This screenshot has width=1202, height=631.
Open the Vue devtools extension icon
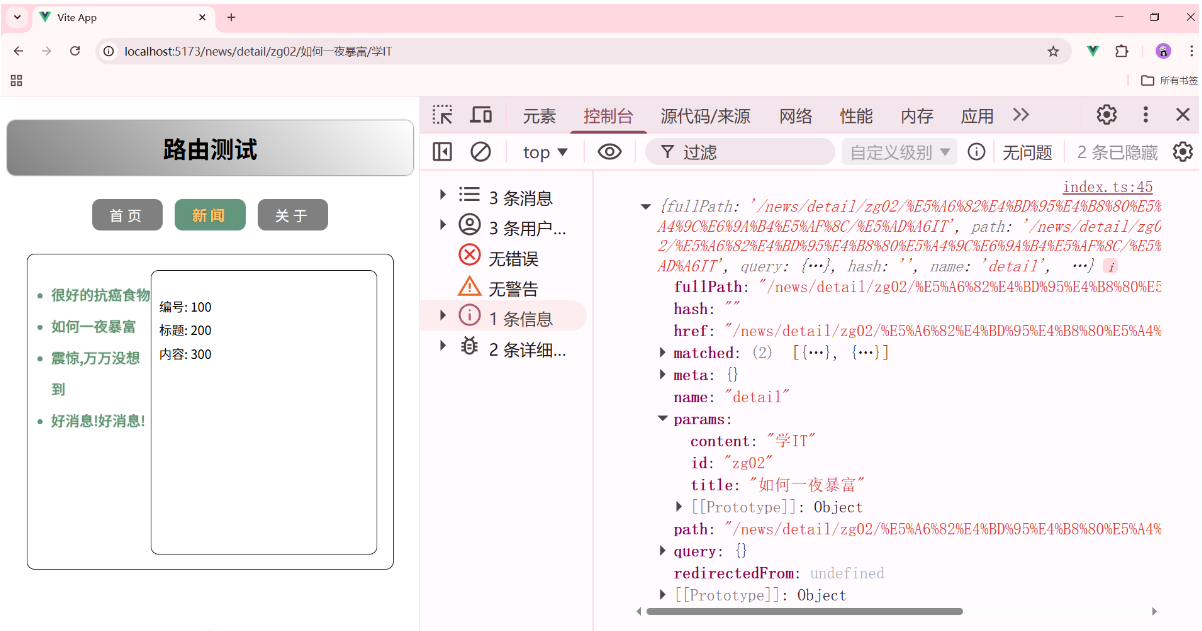(x=1093, y=51)
